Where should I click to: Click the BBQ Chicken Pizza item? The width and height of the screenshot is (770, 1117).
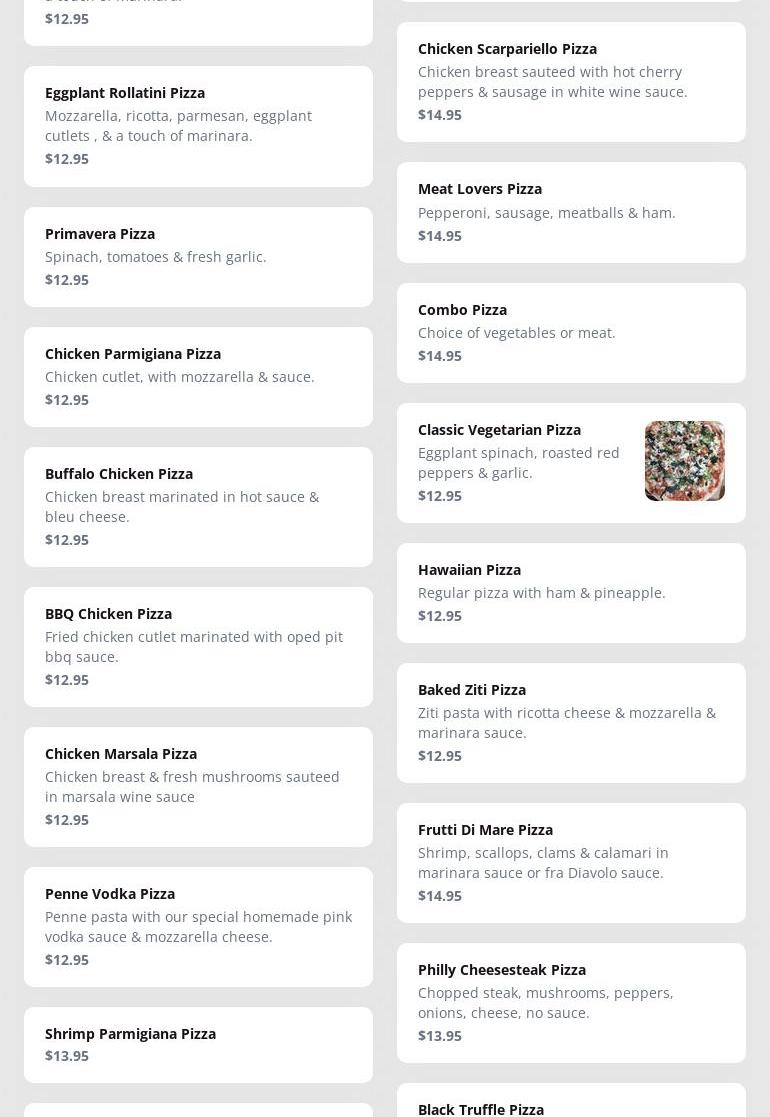pos(198,647)
